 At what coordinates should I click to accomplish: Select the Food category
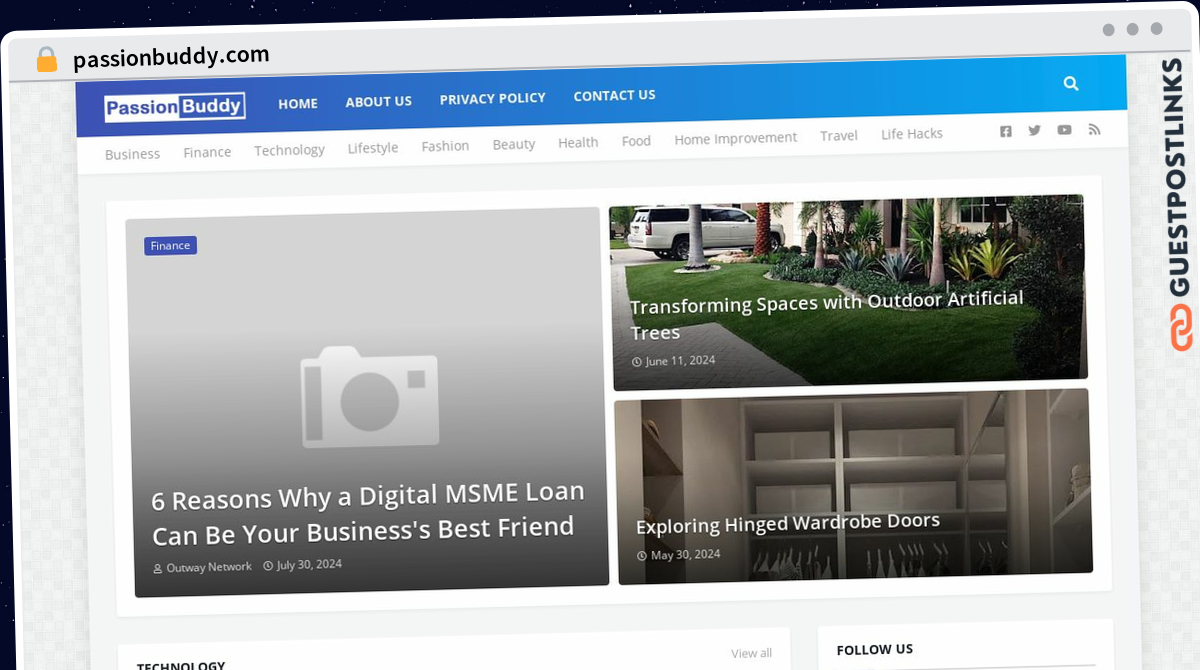pyautogui.click(x=636, y=141)
